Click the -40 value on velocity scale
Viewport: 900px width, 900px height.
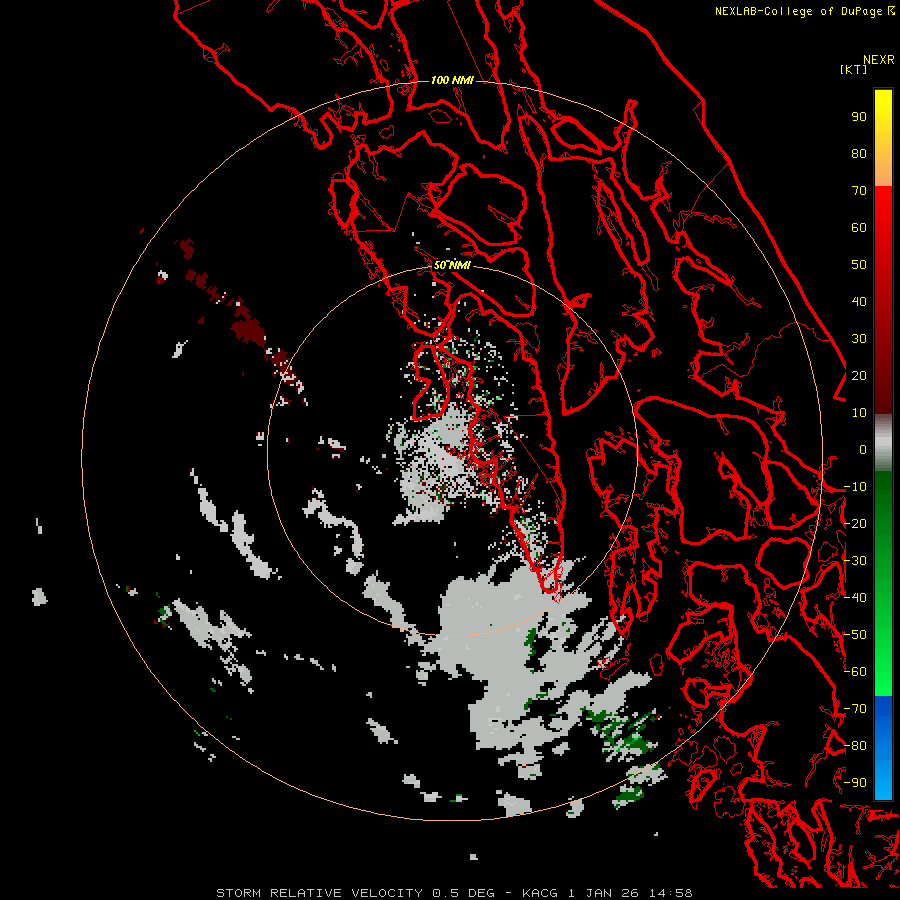855,598
